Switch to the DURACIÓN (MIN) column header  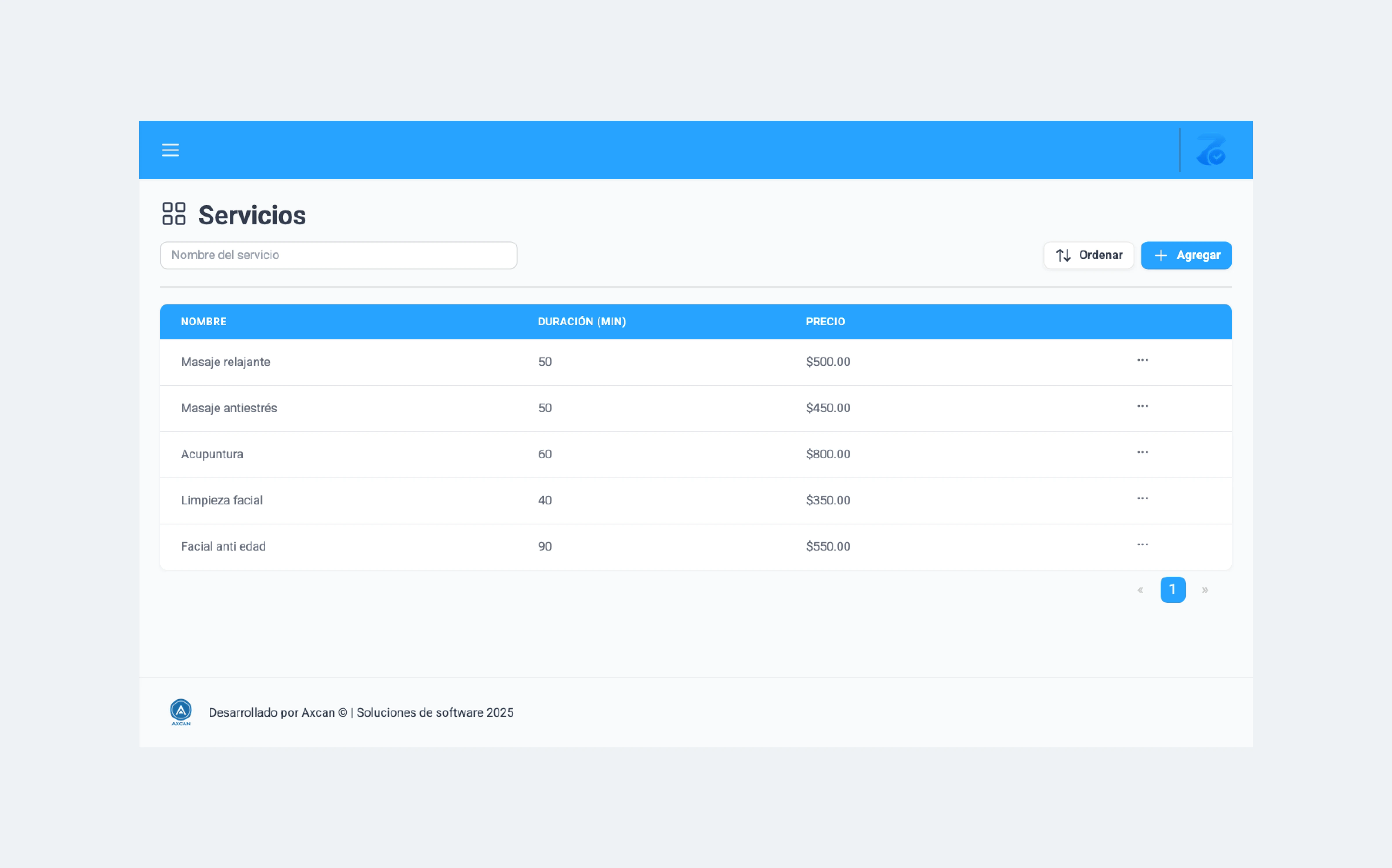coord(582,322)
